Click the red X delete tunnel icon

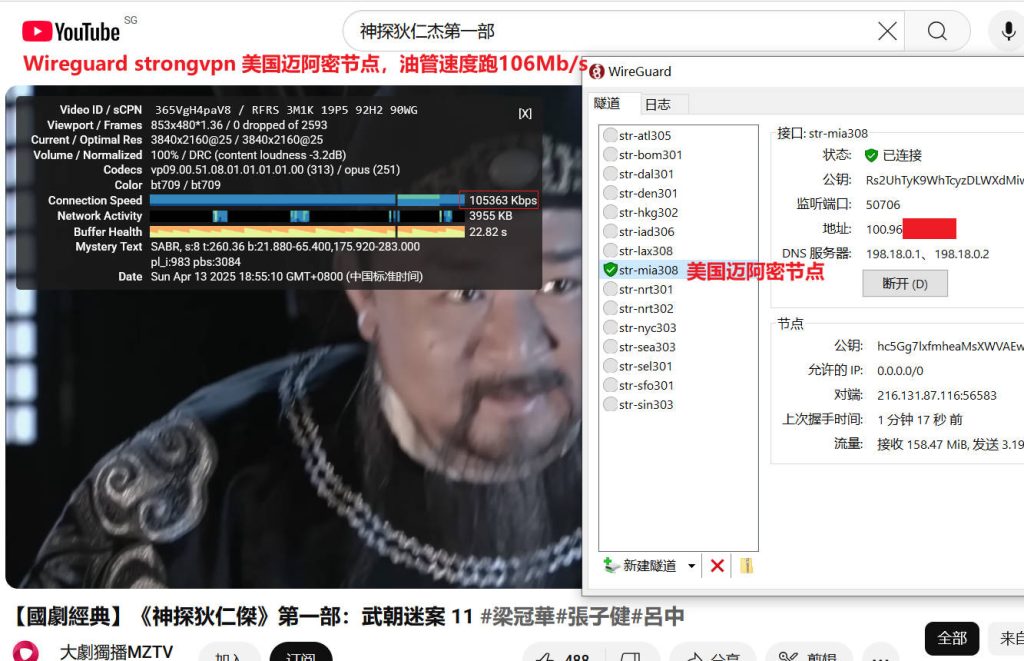(x=717, y=566)
